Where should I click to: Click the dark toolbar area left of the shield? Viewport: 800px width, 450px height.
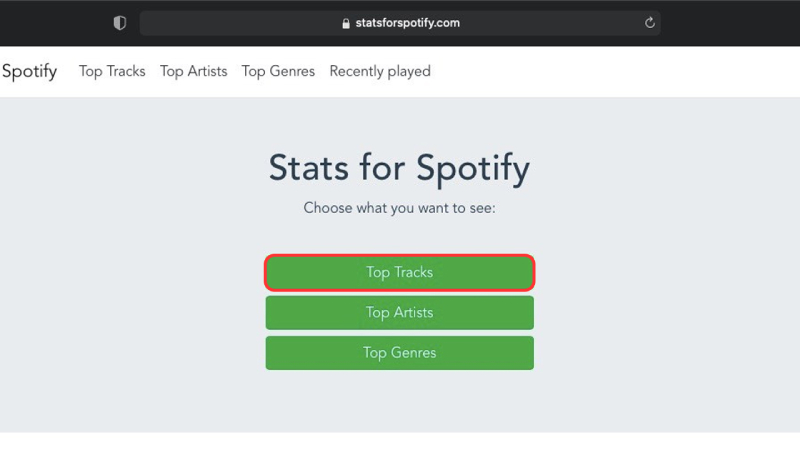tap(50, 23)
